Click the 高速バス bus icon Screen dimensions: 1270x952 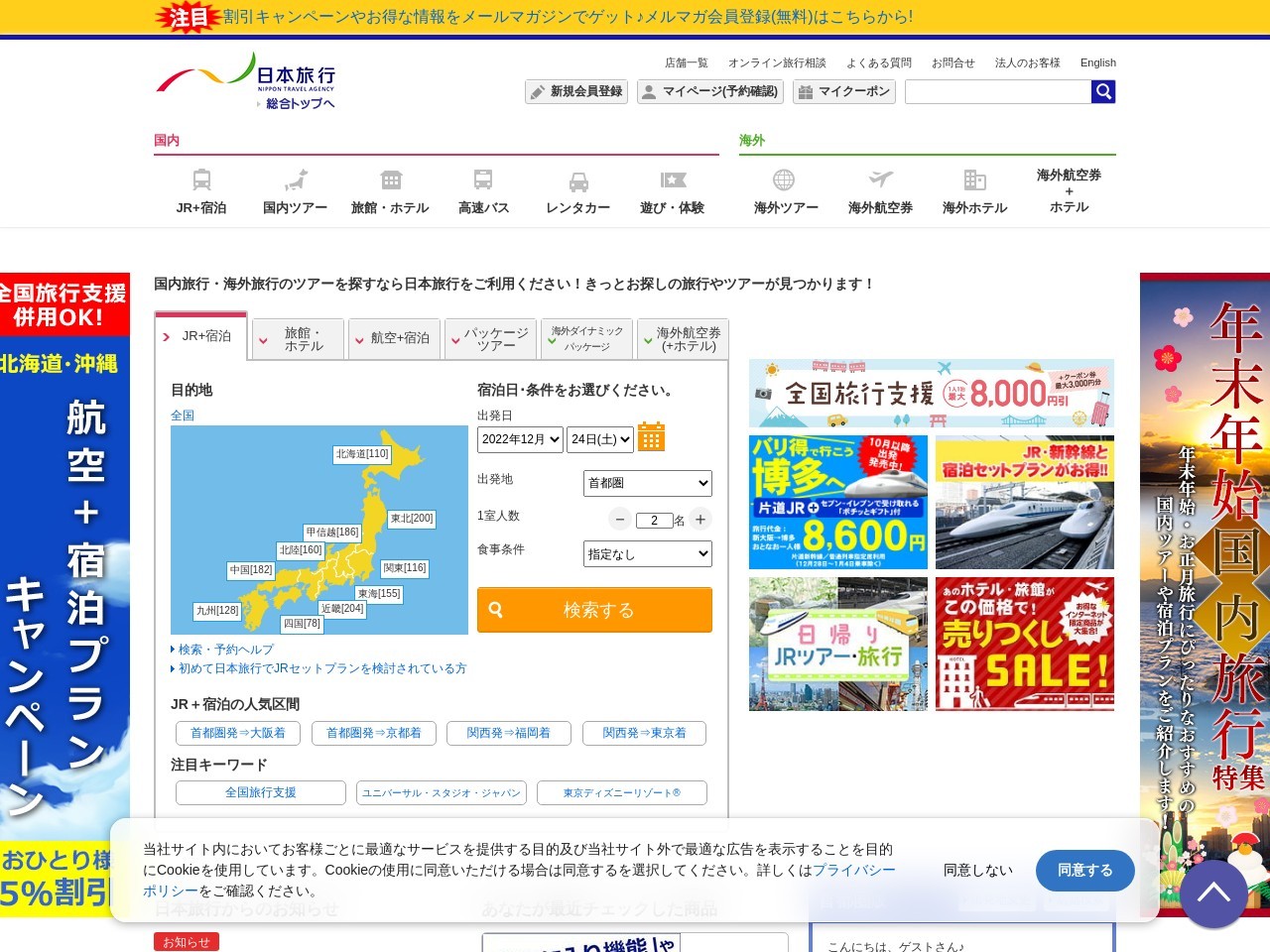coord(483,180)
